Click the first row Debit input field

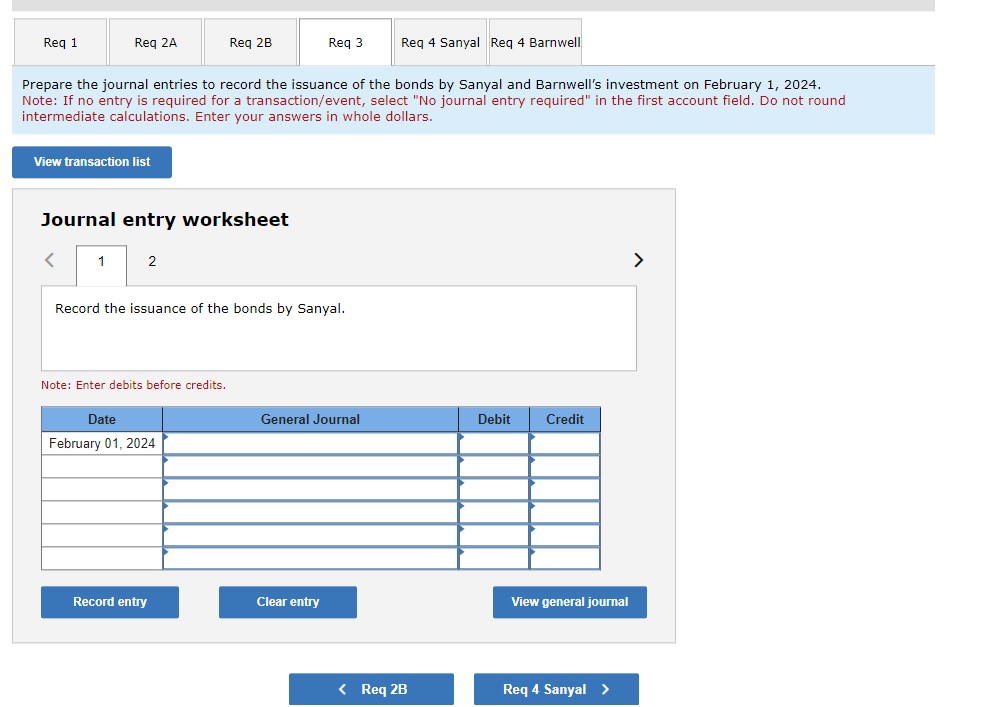click(493, 443)
